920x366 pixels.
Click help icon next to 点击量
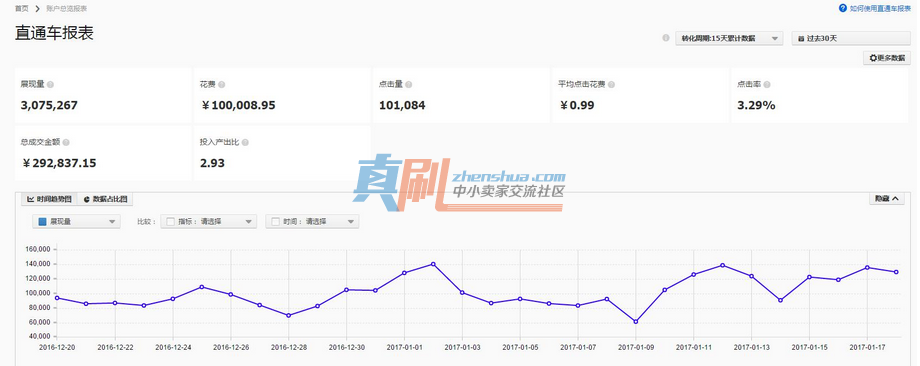[x=408, y=84]
